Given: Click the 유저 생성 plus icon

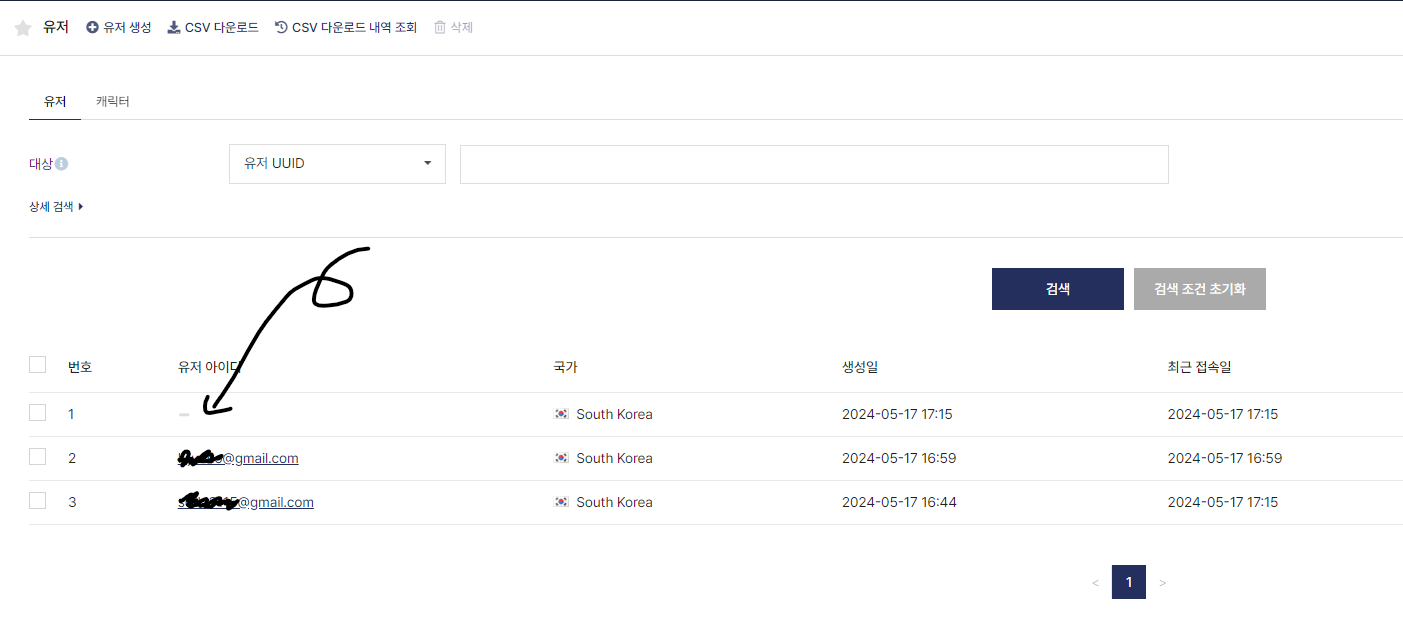Looking at the screenshot, I should (92, 28).
